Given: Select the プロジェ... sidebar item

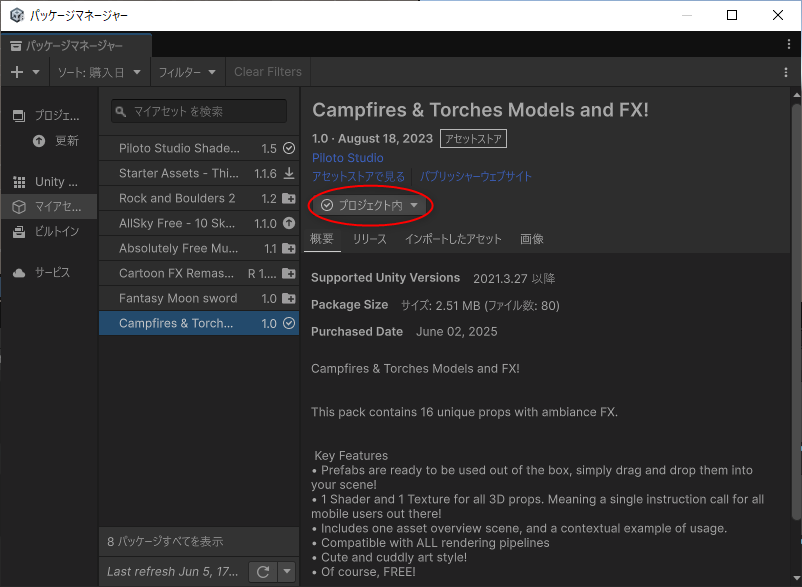Looking at the screenshot, I should click(x=49, y=116).
